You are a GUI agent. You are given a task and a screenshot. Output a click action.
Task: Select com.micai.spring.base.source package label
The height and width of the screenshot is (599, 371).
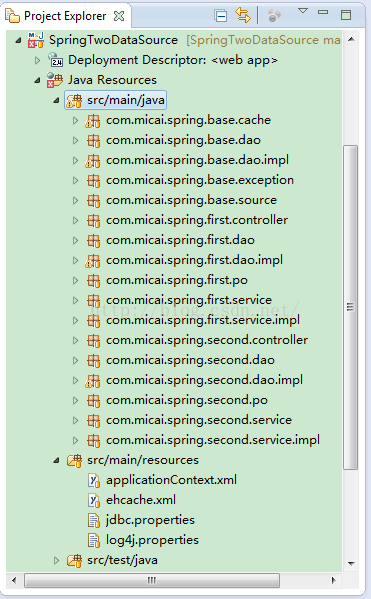tap(191, 200)
